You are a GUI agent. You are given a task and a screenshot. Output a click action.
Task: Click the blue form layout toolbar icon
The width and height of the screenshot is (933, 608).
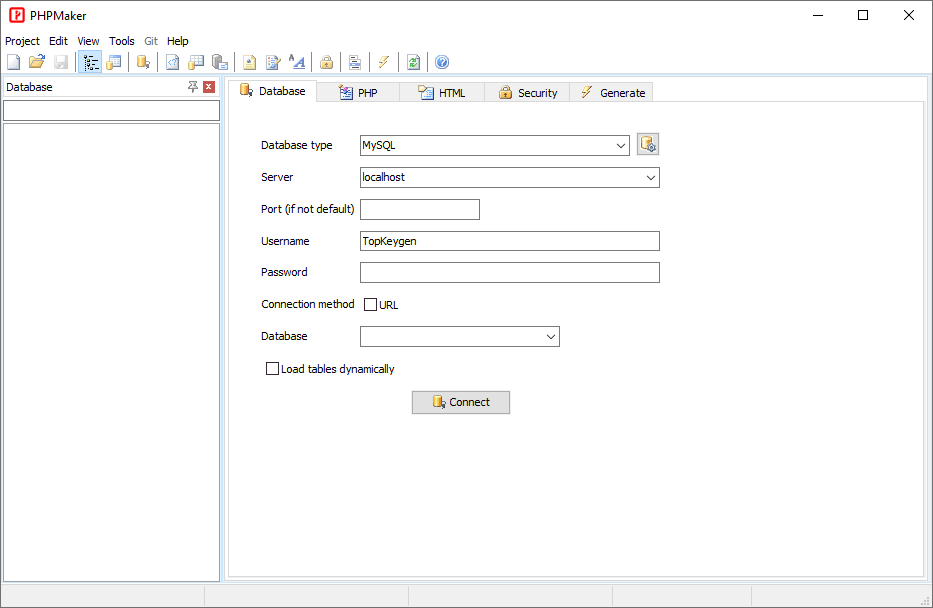point(355,62)
